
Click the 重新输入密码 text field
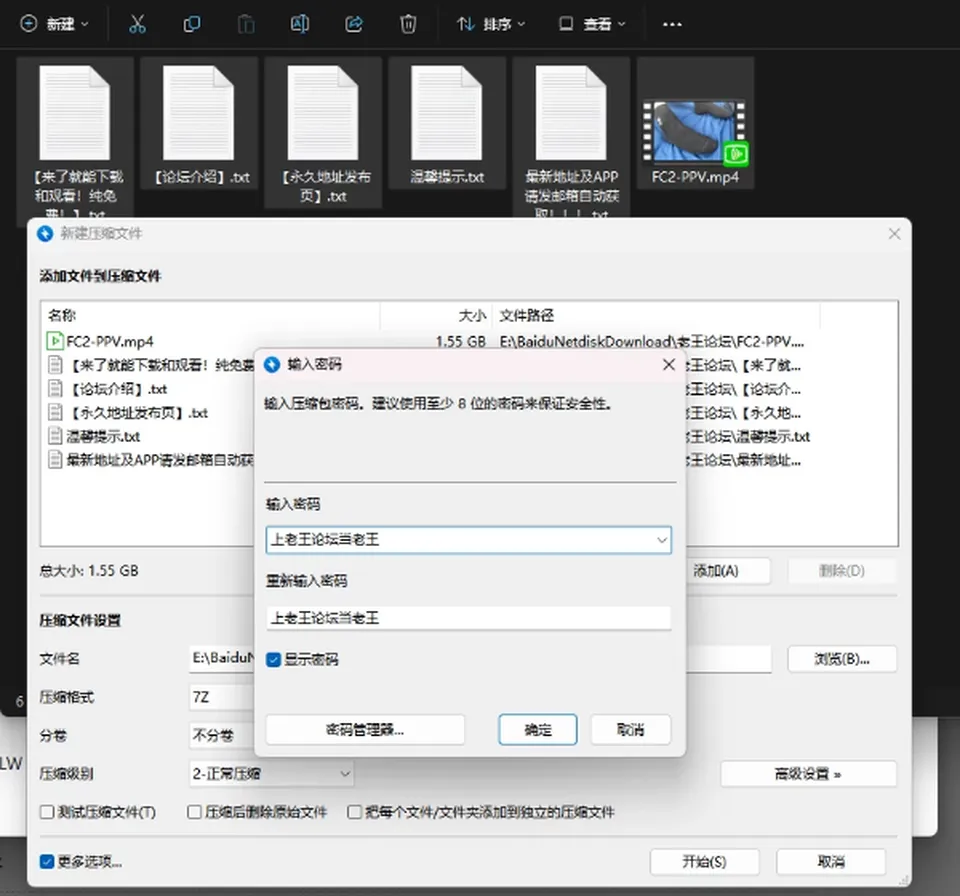[x=468, y=618]
